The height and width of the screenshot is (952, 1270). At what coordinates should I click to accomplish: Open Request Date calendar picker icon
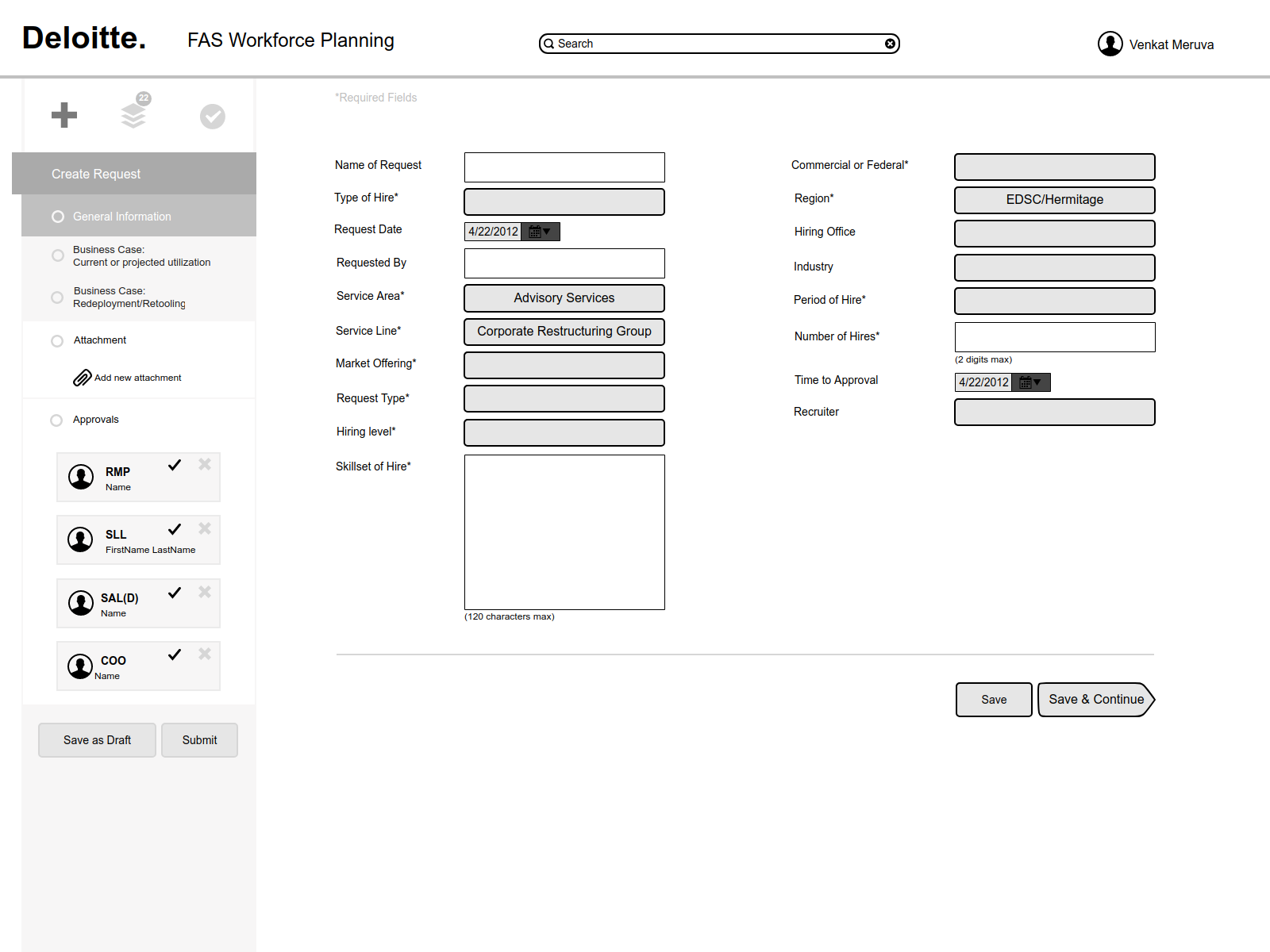541,232
